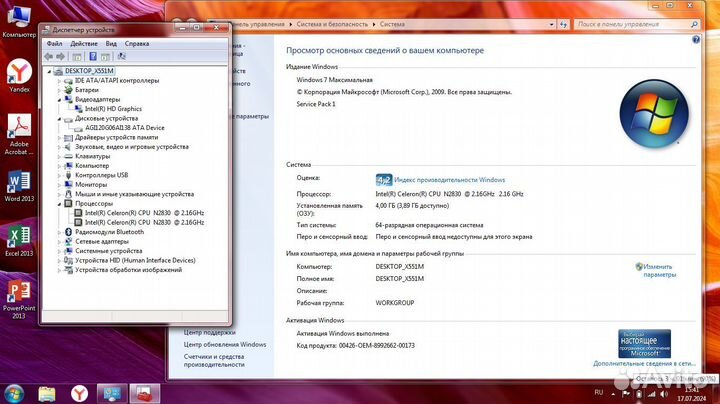Click the network signal tray icon

pos(652,394)
